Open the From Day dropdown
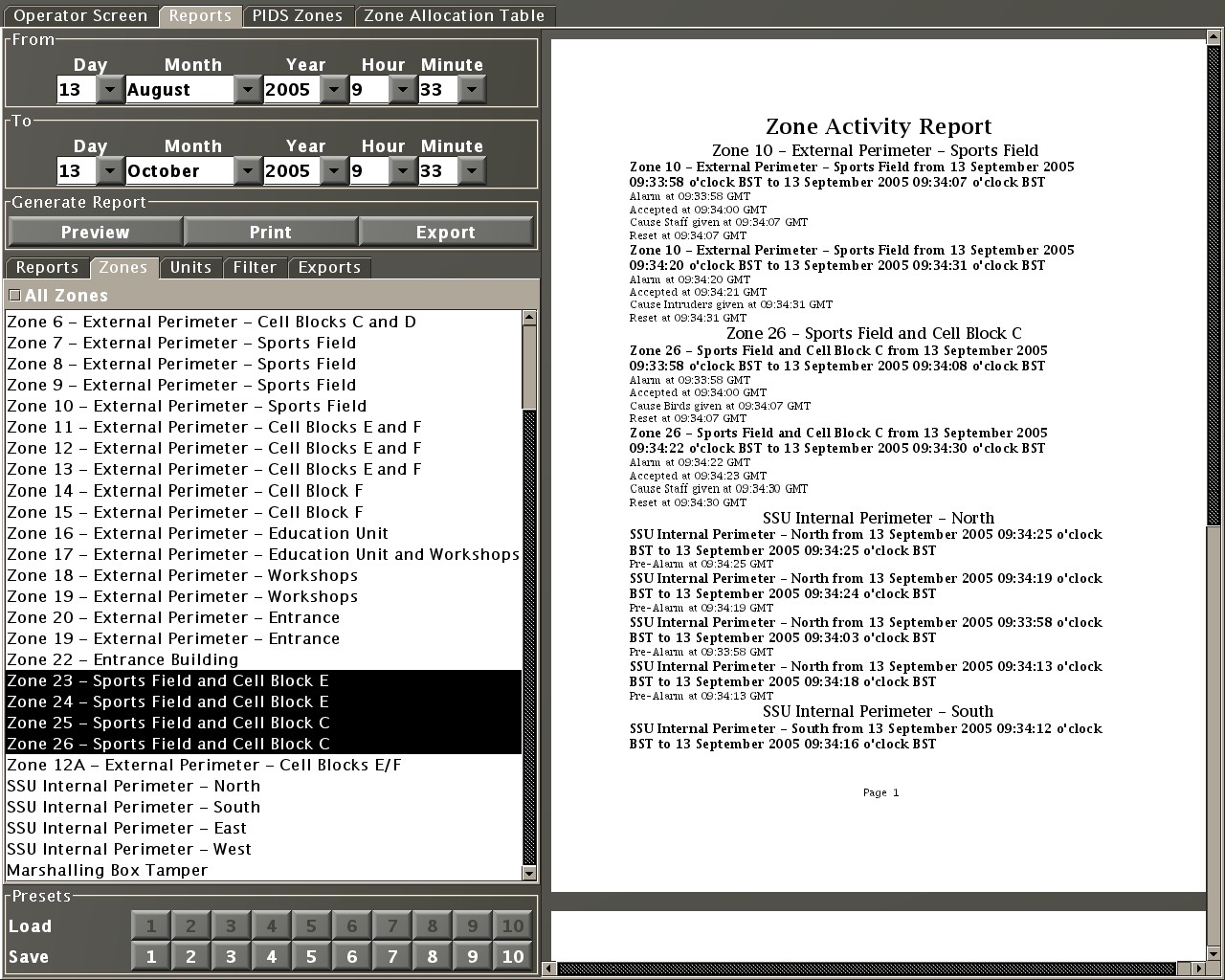The height and width of the screenshot is (980, 1225). point(110,90)
